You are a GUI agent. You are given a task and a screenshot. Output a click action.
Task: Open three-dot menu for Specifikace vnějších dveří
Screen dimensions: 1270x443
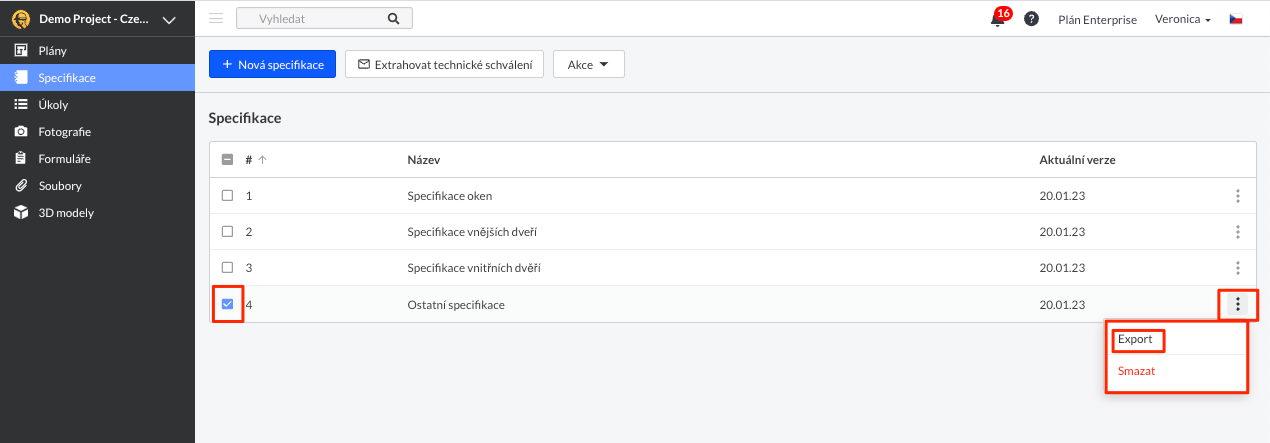pos(1237,232)
